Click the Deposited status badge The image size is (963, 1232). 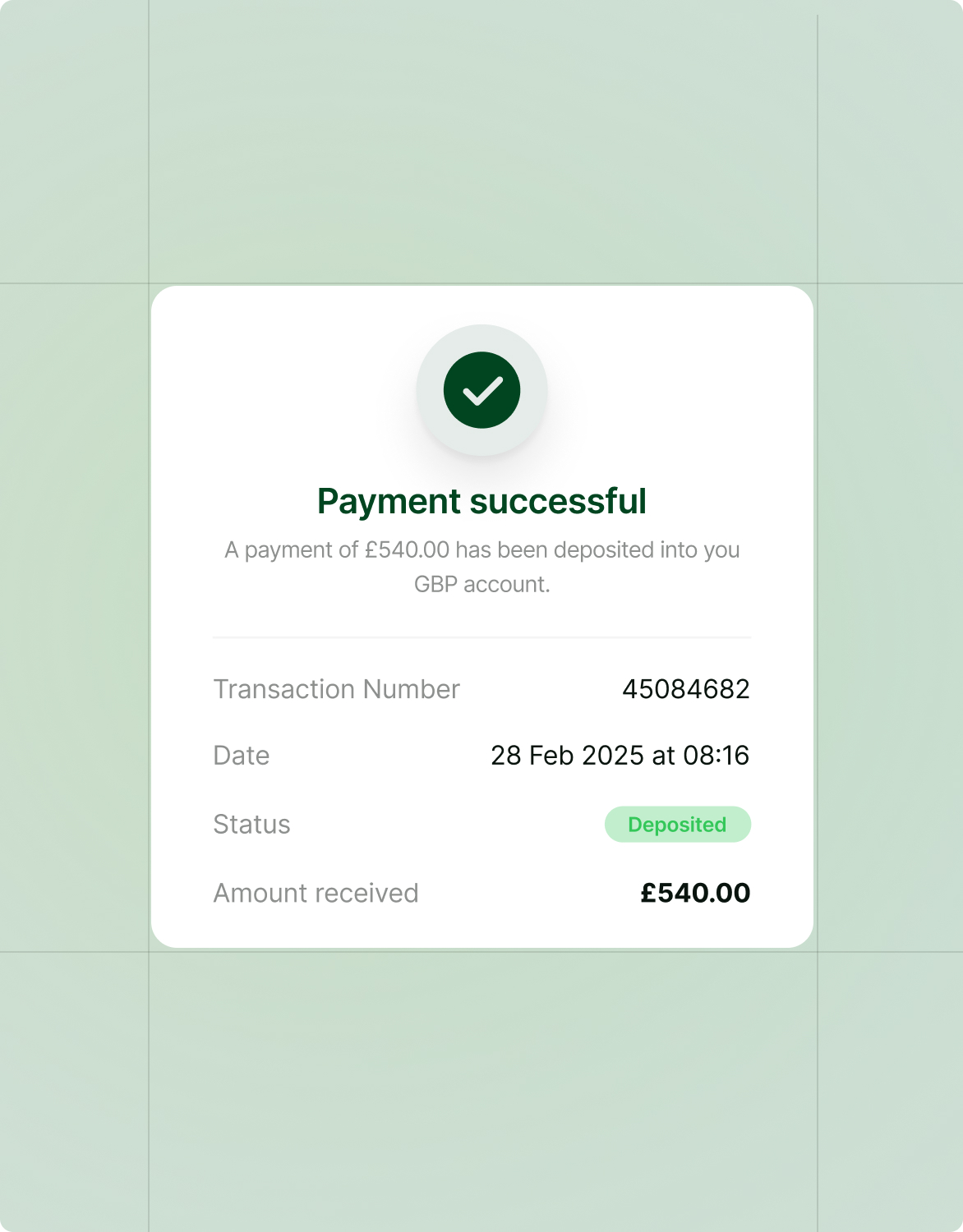(678, 825)
